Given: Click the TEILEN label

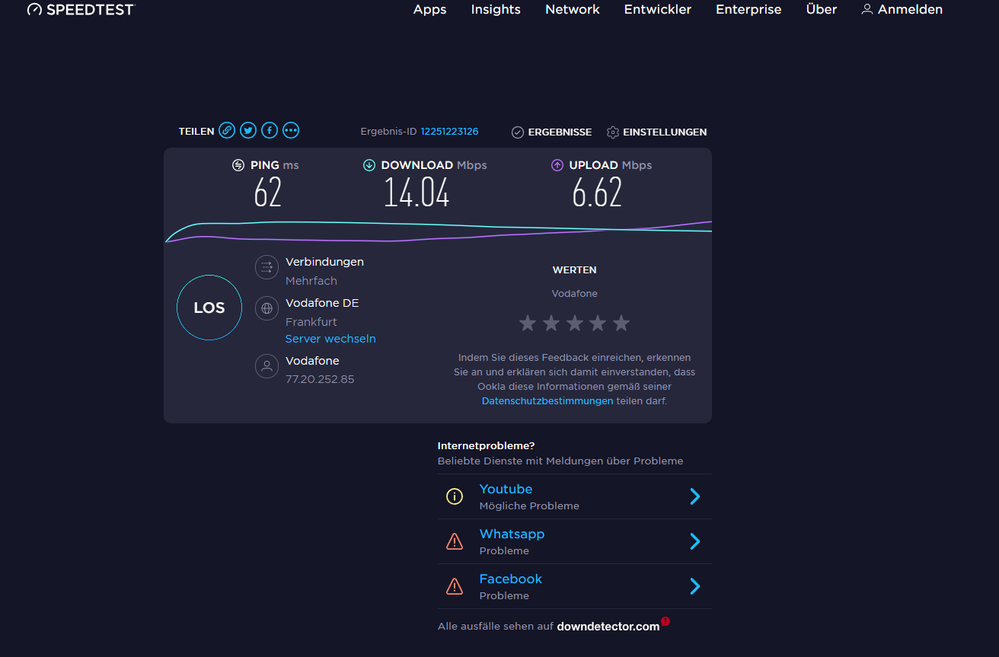Looking at the screenshot, I should point(196,131).
